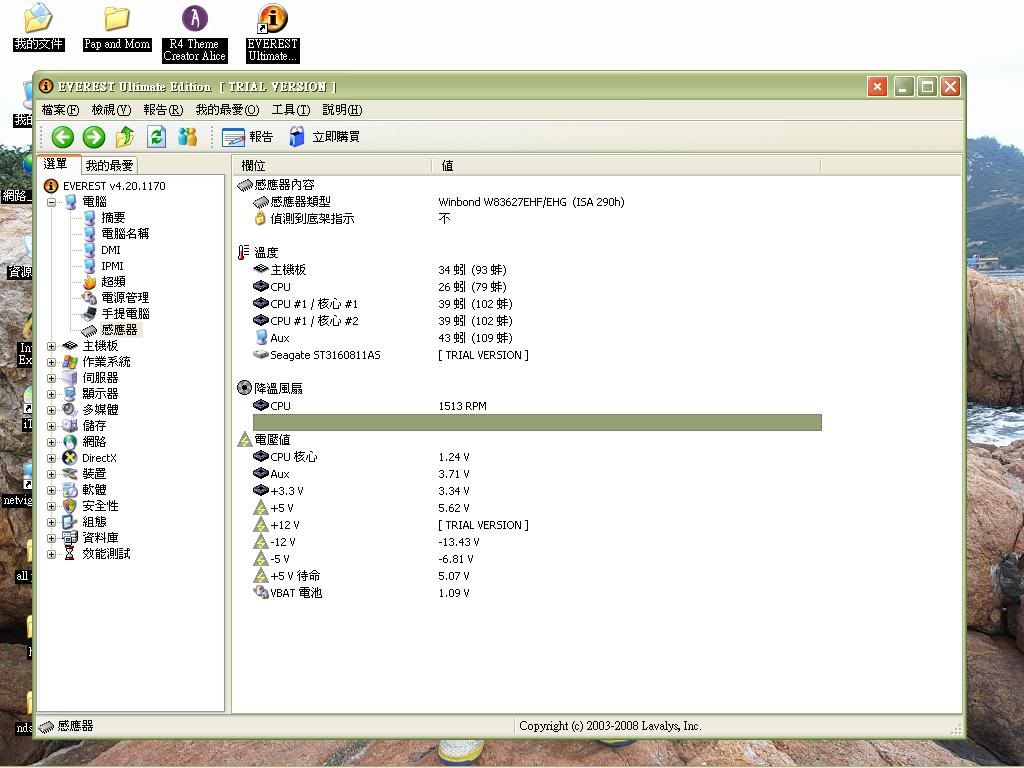Select 電腦名稱 tree item
Screen dimensions: 1024x768
[125, 234]
